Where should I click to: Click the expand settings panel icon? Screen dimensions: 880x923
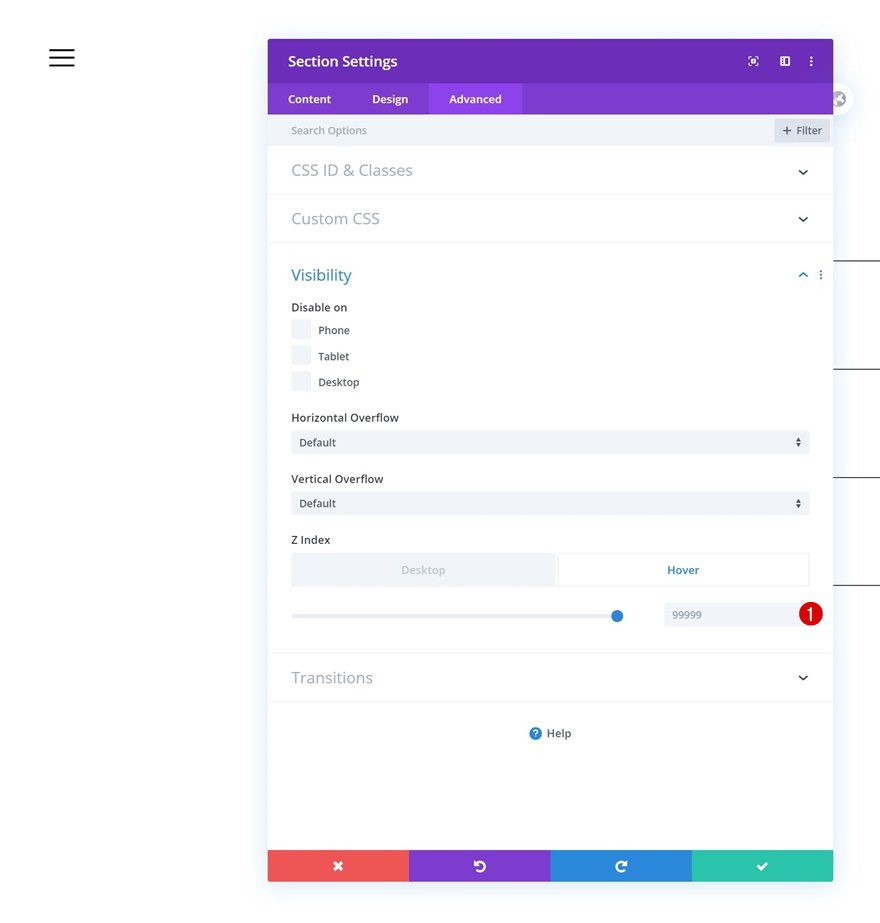784,61
